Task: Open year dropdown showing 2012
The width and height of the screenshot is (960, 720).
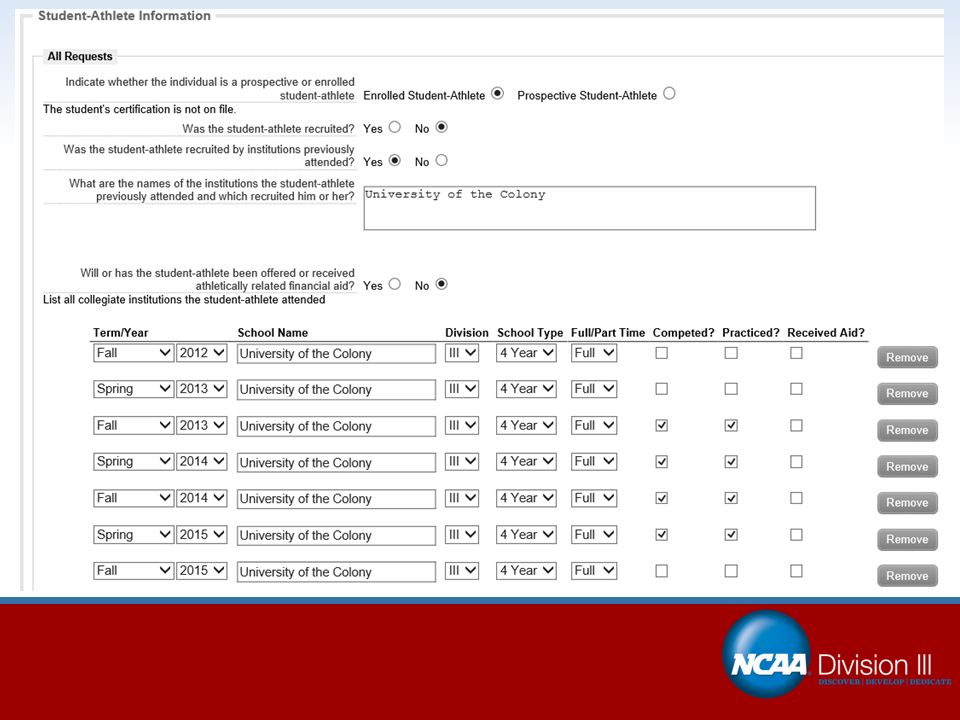Action: coord(201,353)
